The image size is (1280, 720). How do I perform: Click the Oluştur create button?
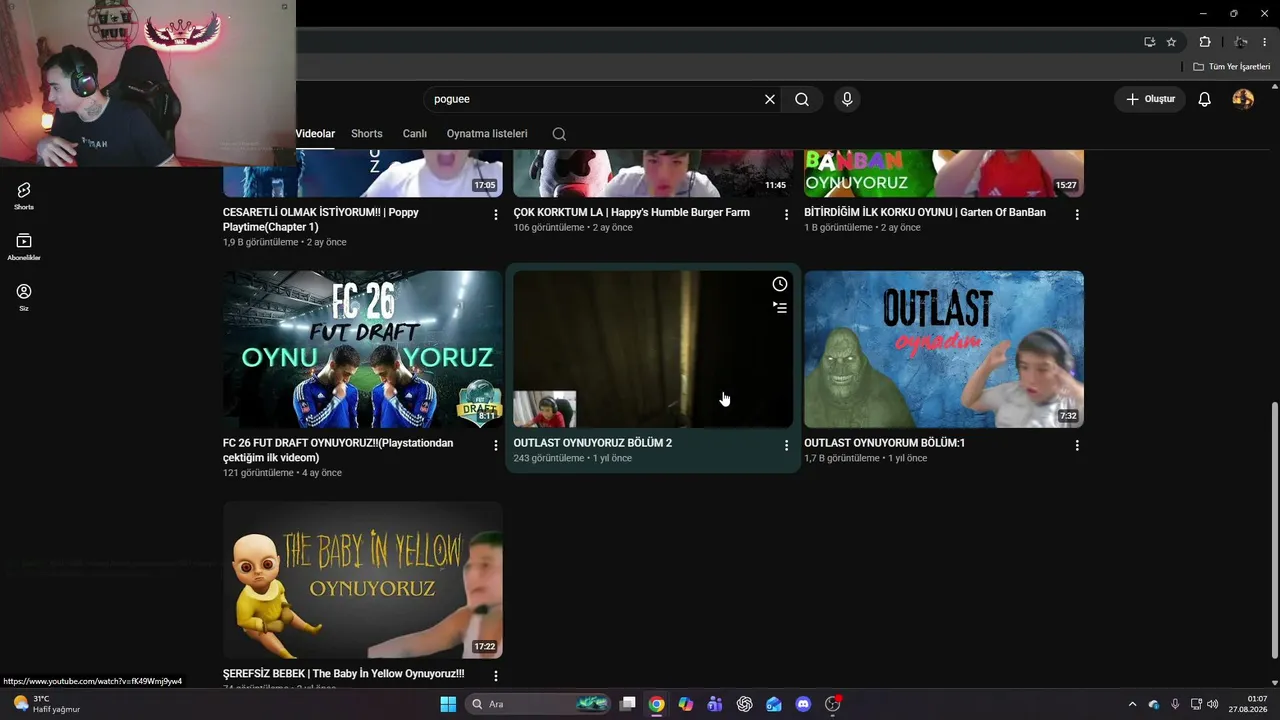1150,99
